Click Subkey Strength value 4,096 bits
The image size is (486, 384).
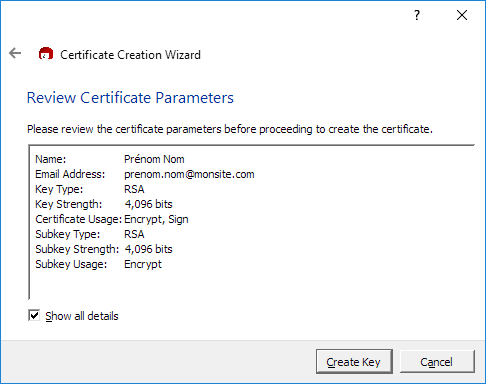point(148,249)
